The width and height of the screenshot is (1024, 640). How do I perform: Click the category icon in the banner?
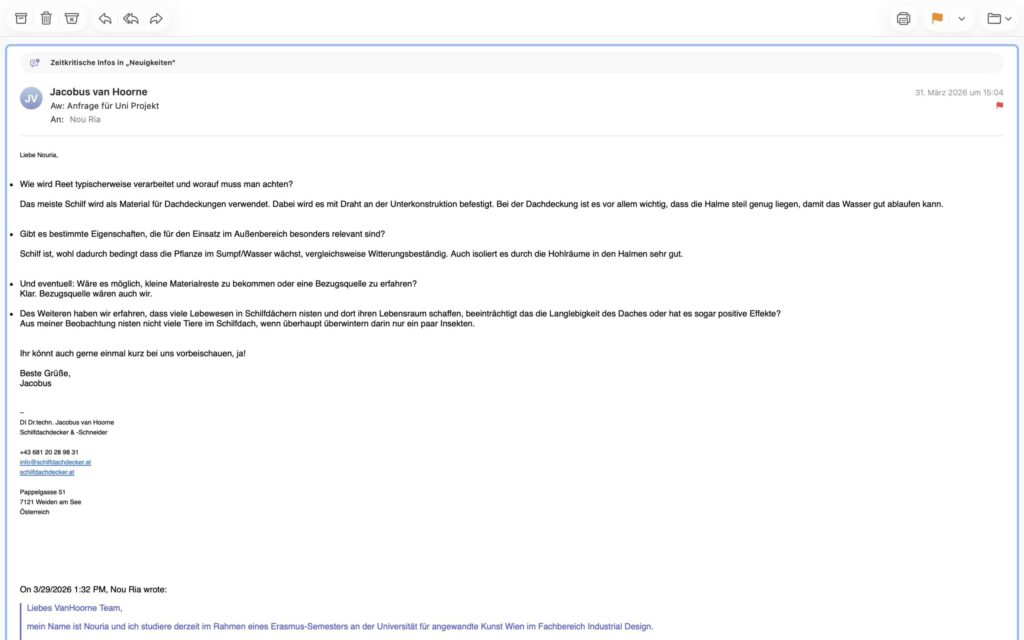pos(35,63)
